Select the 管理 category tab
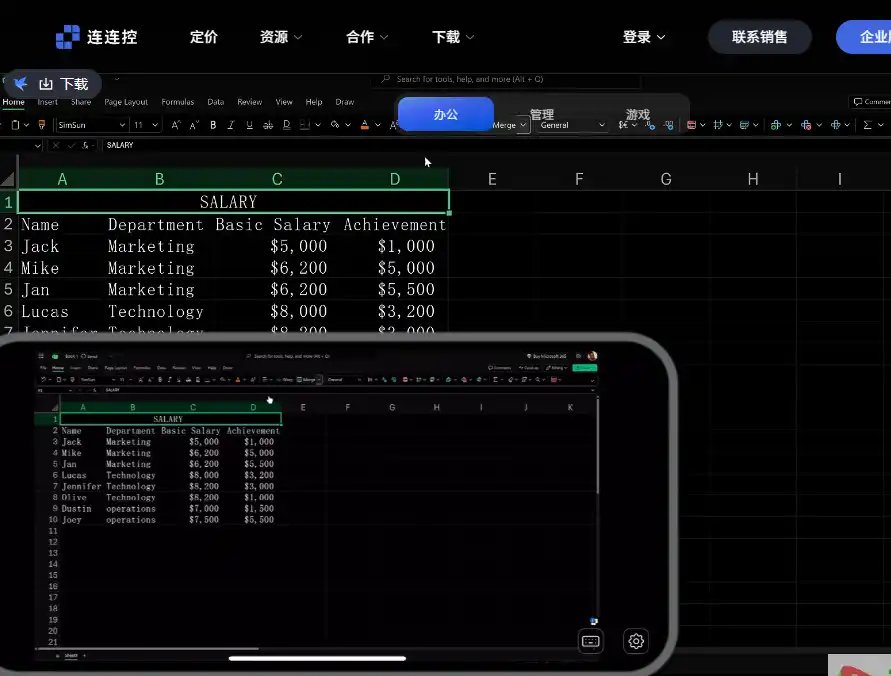Screen dimensions: 891x676 [x=542, y=114]
